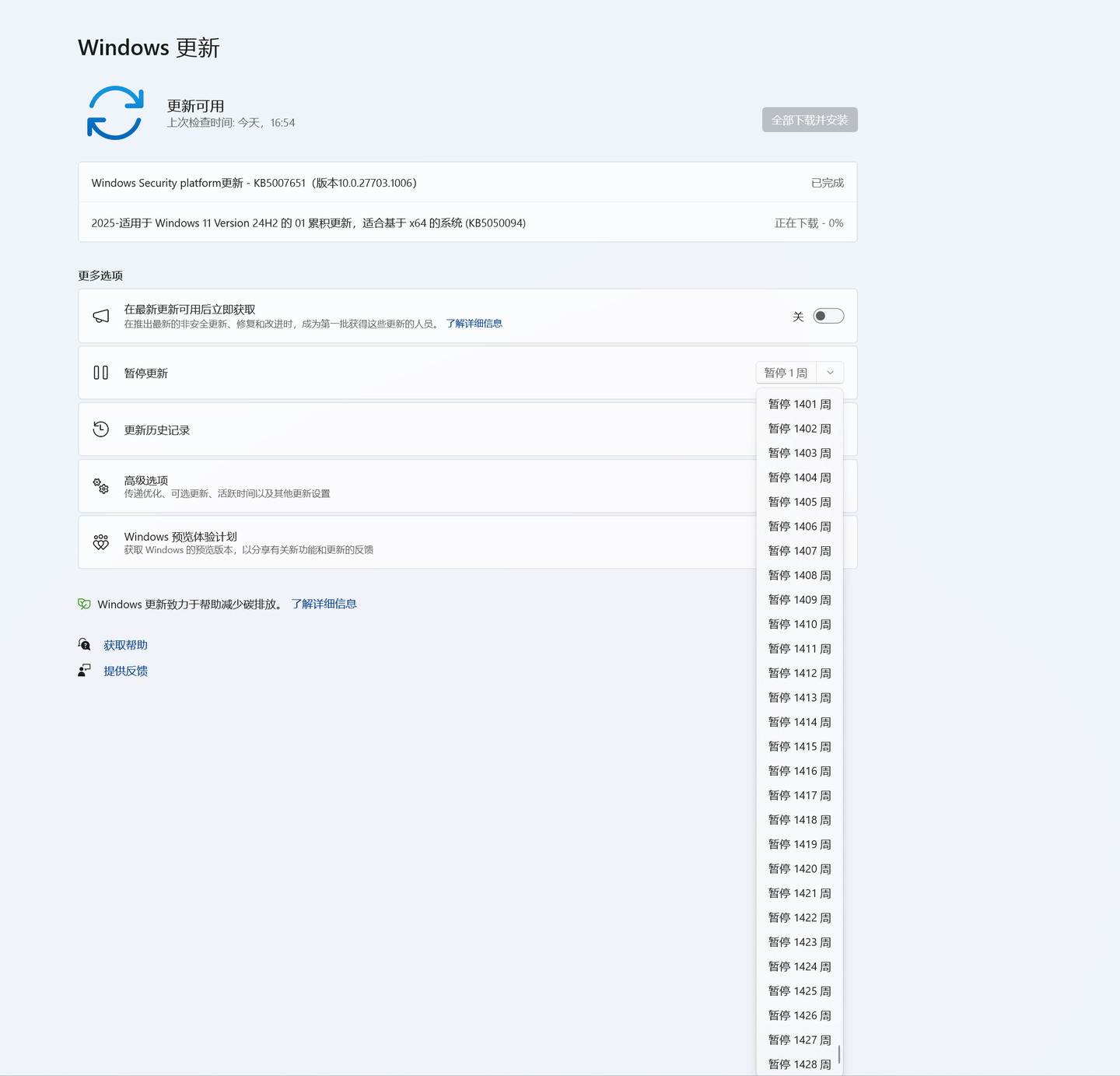Open 高级选项 settings row
The height and width of the screenshot is (1076, 1120).
point(467,486)
